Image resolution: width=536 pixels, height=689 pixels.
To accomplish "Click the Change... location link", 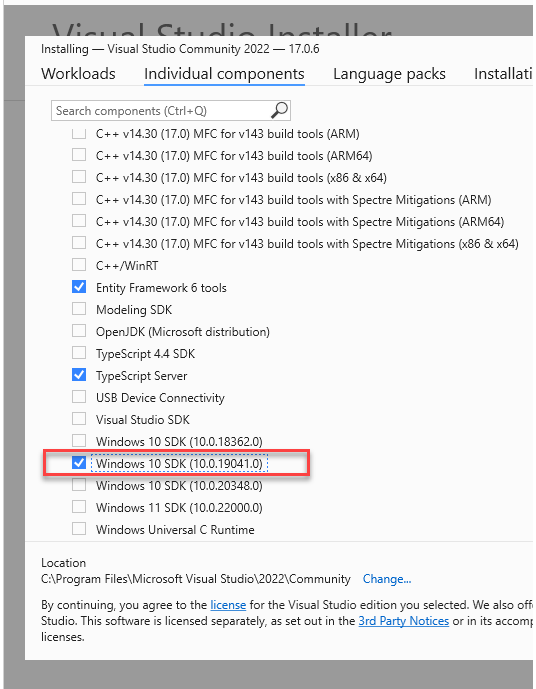I will [387, 579].
